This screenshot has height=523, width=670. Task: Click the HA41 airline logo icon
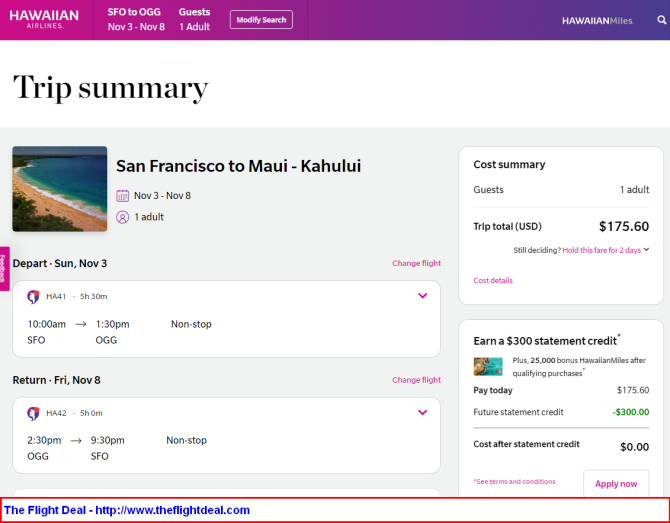pyautogui.click(x=33, y=296)
